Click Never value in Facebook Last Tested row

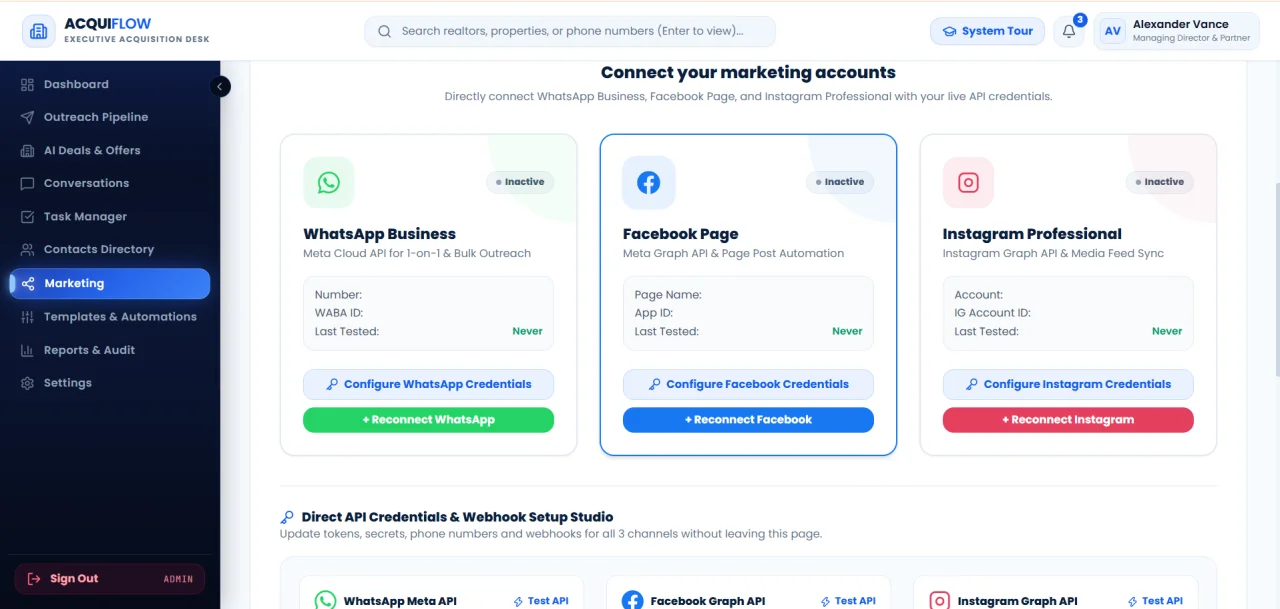point(847,331)
